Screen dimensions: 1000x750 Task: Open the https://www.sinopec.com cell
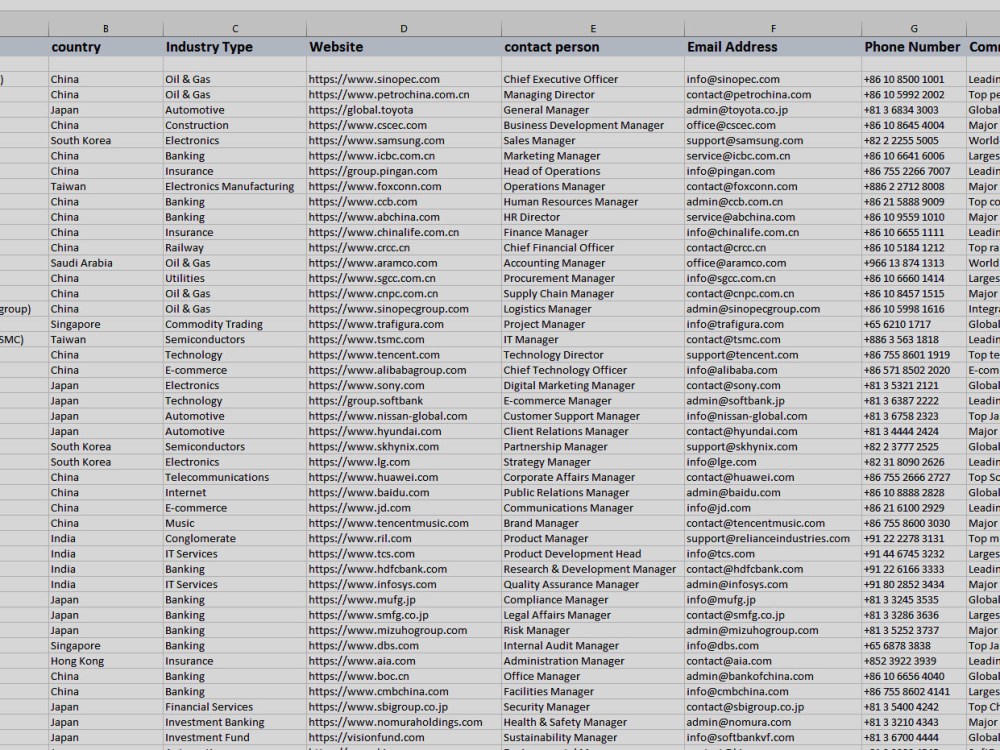coord(404,79)
